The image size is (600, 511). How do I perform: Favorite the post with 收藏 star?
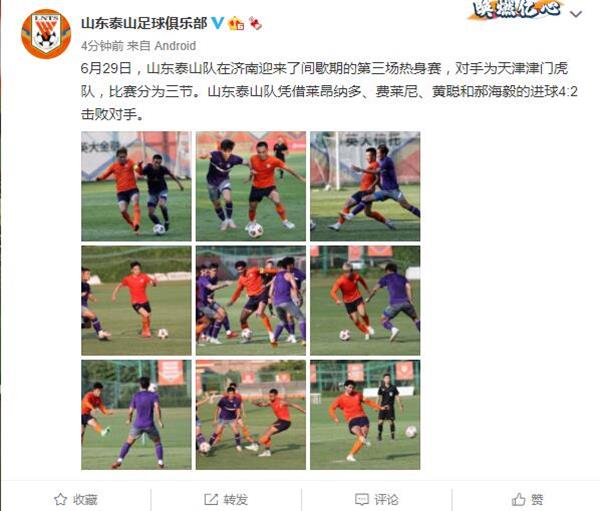[x=76, y=499]
